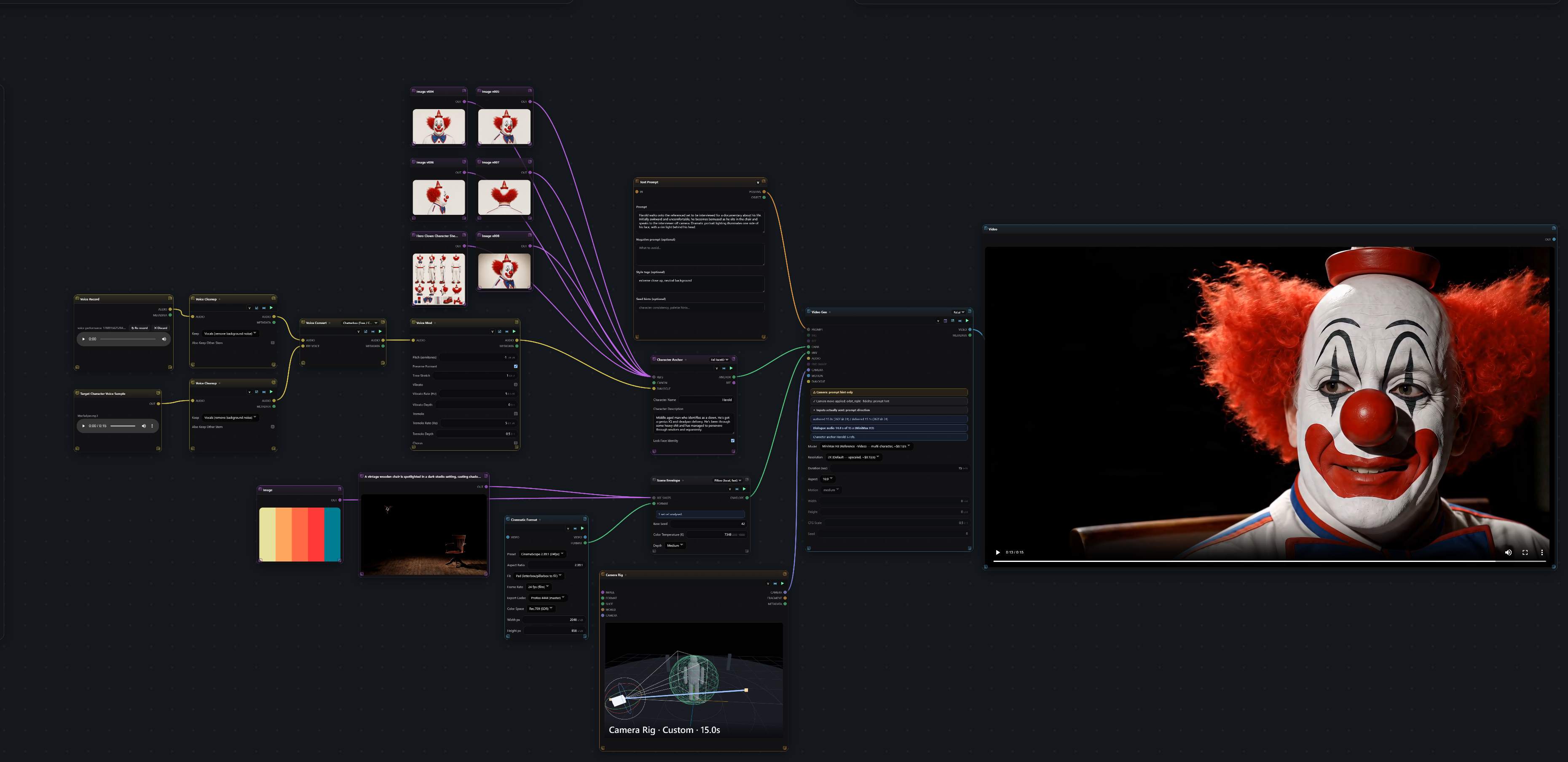Expand 'Inputs actually sent: prompt direction'
The width and height of the screenshot is (1568, 762).
pos(889,410)
